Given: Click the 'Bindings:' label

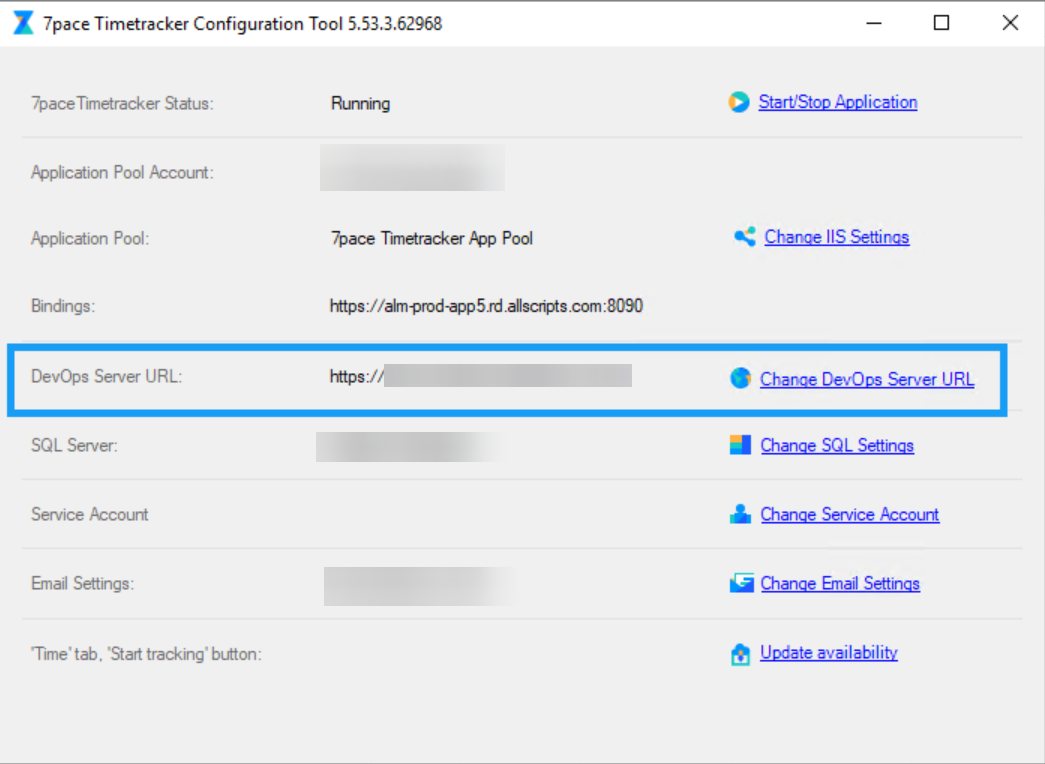Looking at the screenshot, I should pos(63,306).
